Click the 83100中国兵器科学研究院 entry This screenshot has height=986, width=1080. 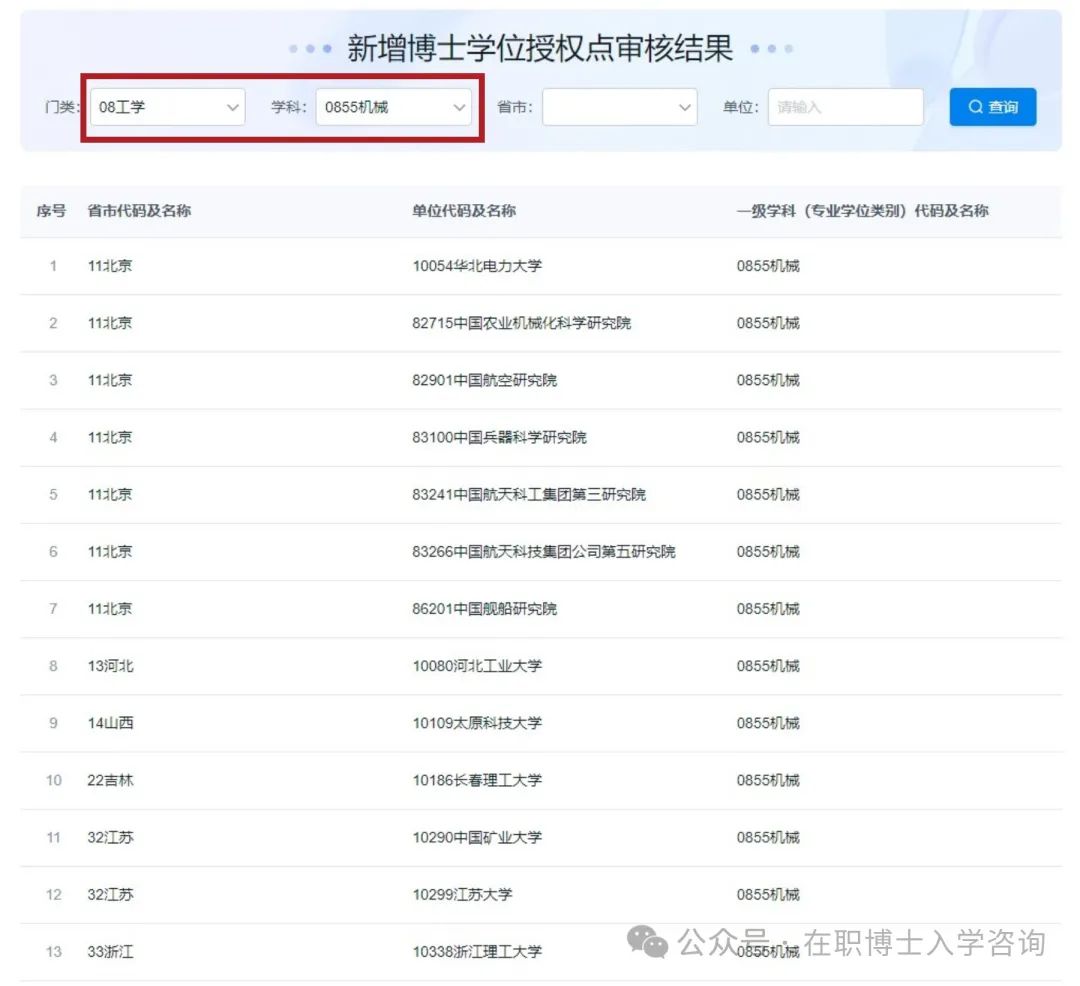click(x=499, y=437)
